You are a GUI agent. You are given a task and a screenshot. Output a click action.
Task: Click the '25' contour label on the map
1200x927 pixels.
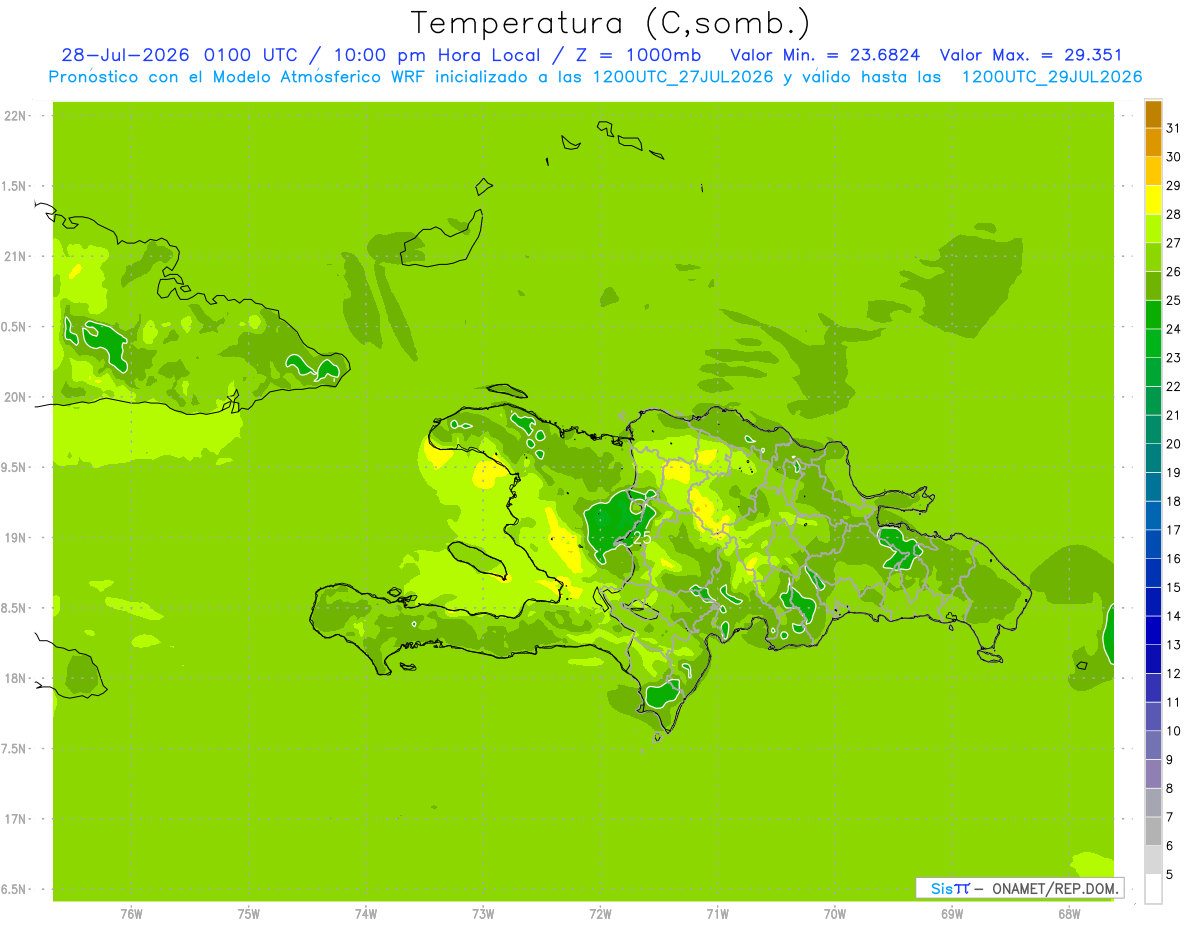point(642,538)
